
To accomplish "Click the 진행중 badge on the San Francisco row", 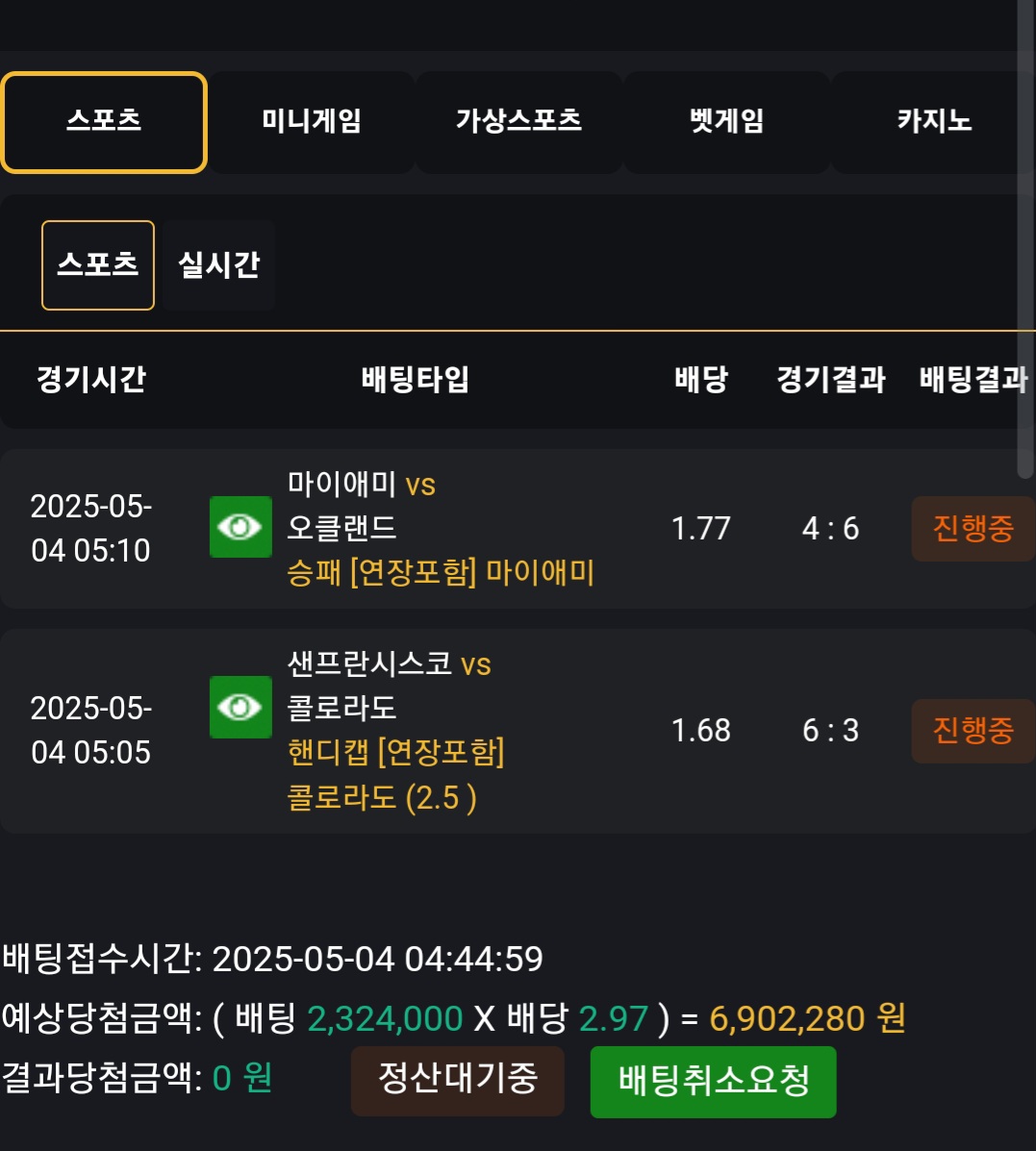I will [973, 731].
